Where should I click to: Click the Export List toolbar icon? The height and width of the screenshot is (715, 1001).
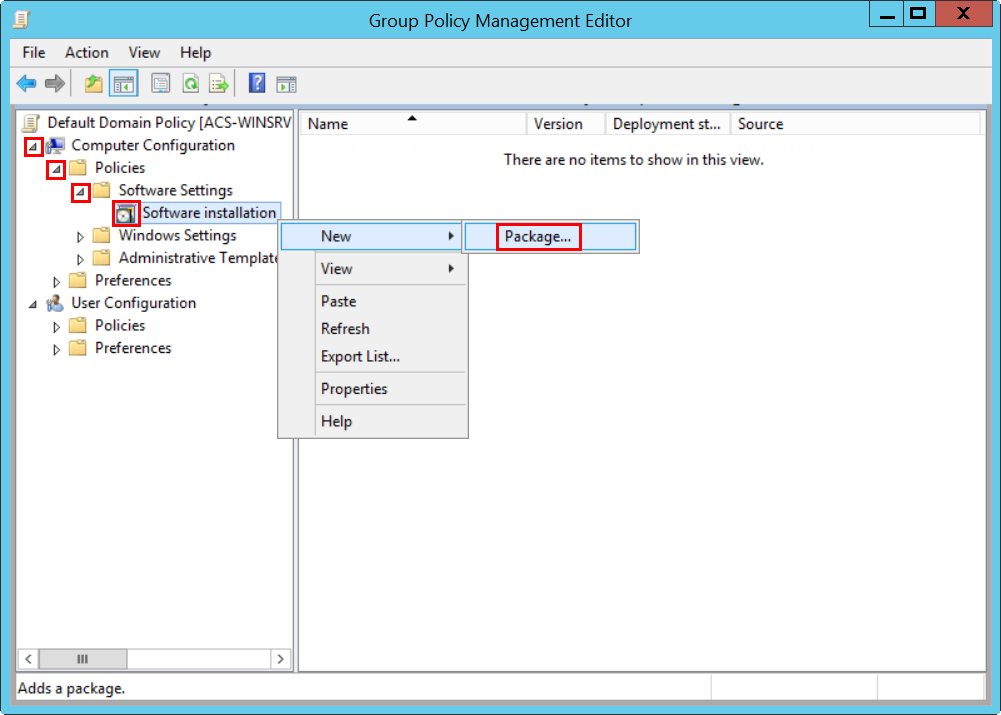point(218,84)
